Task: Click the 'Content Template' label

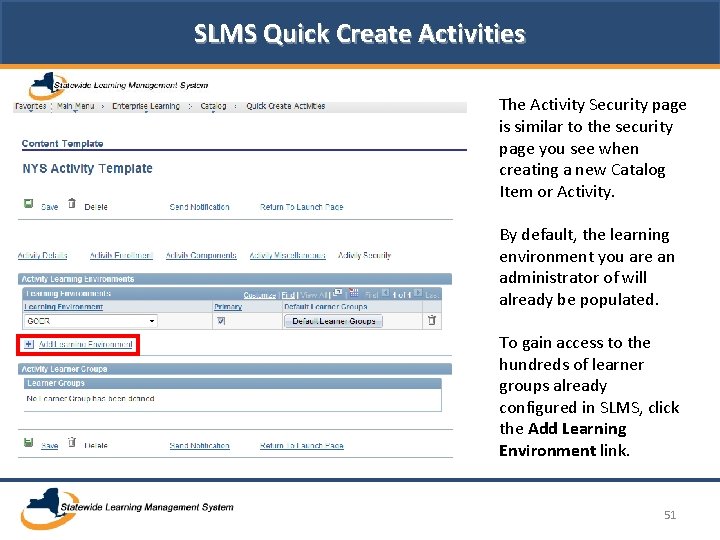Action: pos(62,143)
